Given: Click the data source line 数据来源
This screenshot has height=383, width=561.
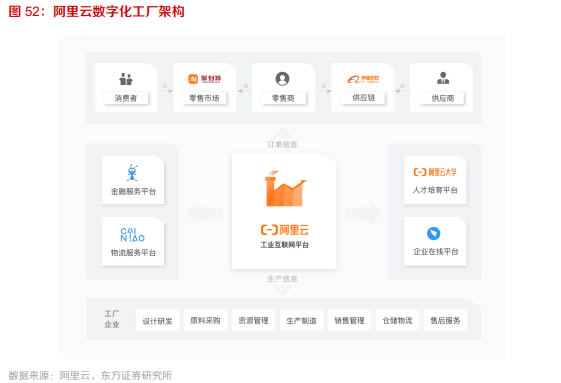Looking at the screenshot, I should (x=90, y=375).
